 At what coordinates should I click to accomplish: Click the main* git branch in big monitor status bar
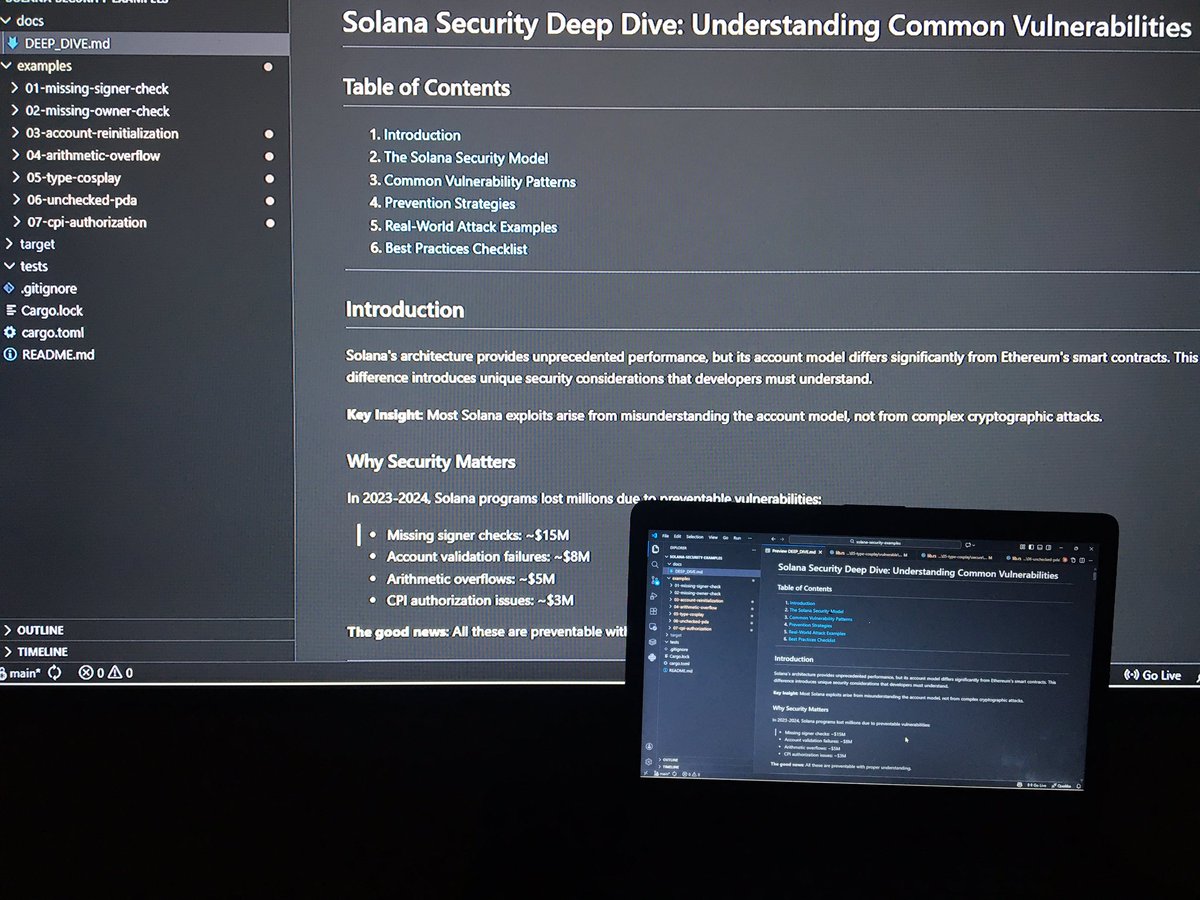[22, 674]
